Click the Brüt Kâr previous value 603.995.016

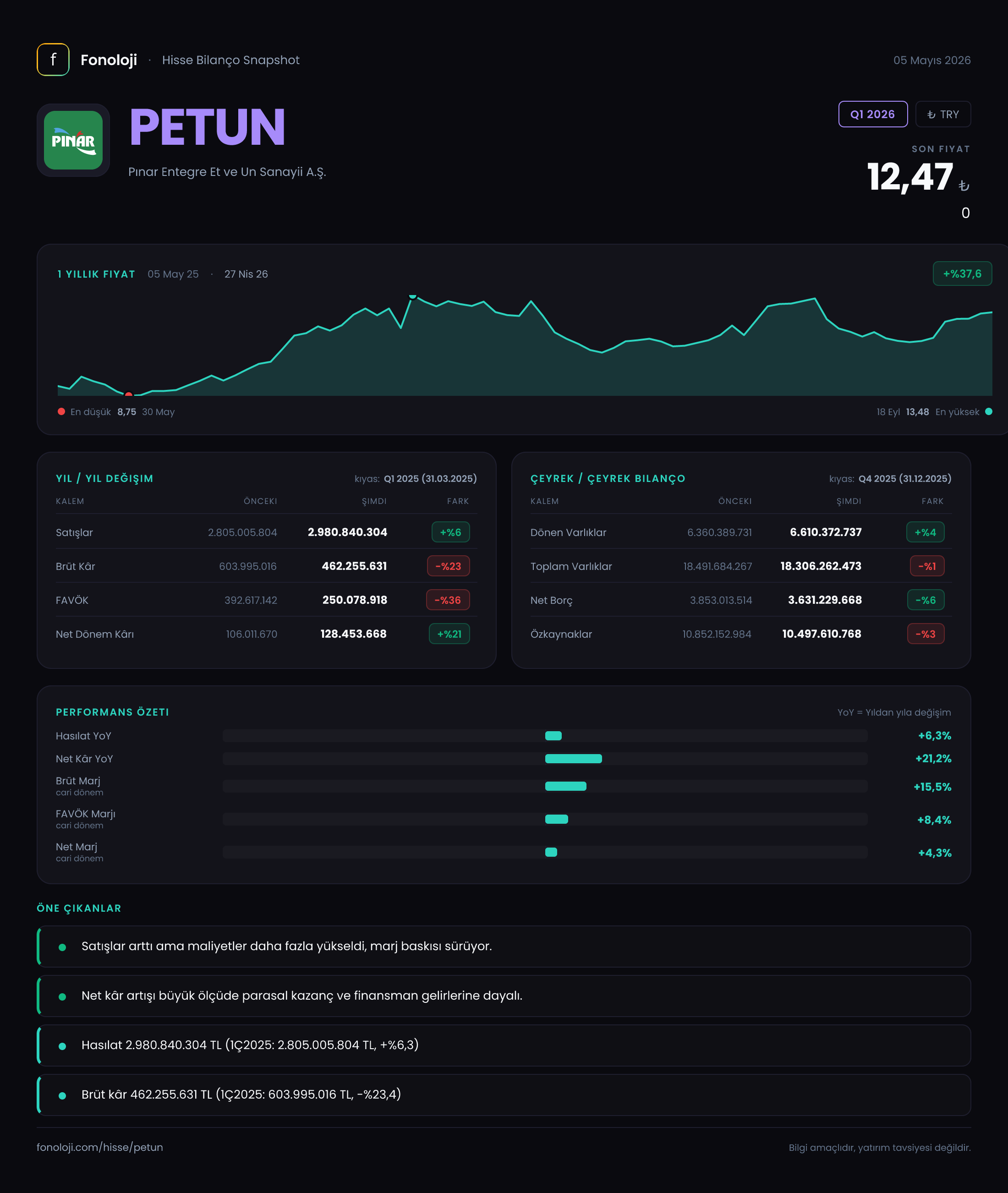click(x=247, y=566)
